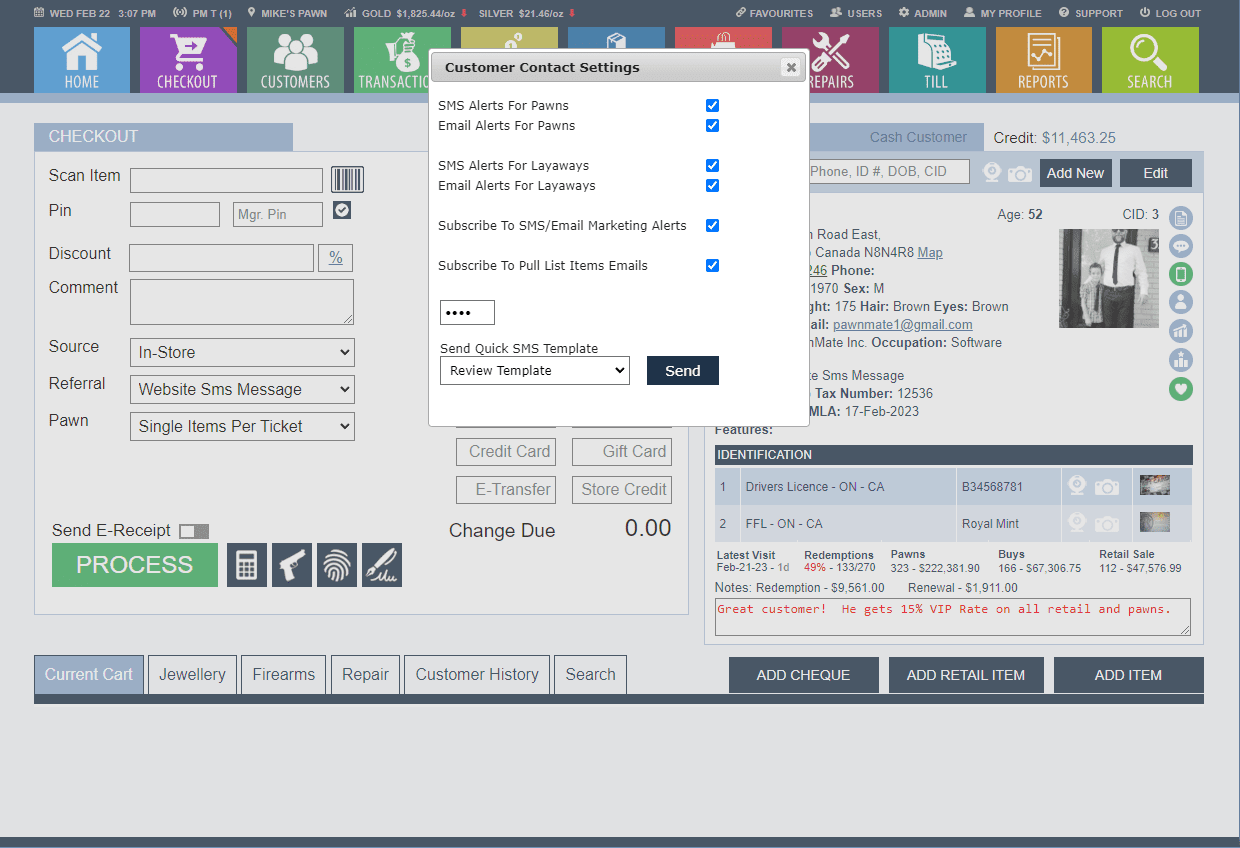
Task: Expand the Review Template dropdown
Action: click(x=534, y=371)
